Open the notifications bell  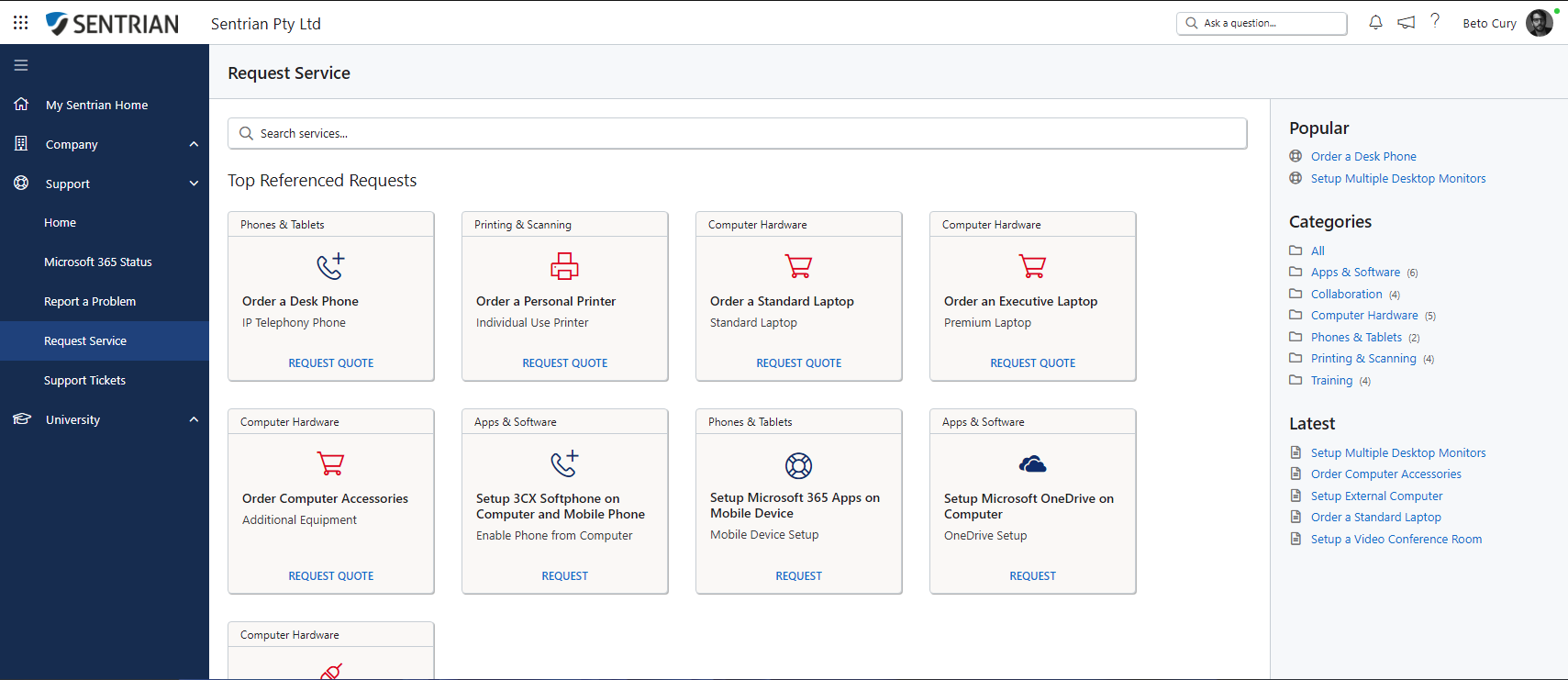pyautogui.click(x=1375, y=23)
